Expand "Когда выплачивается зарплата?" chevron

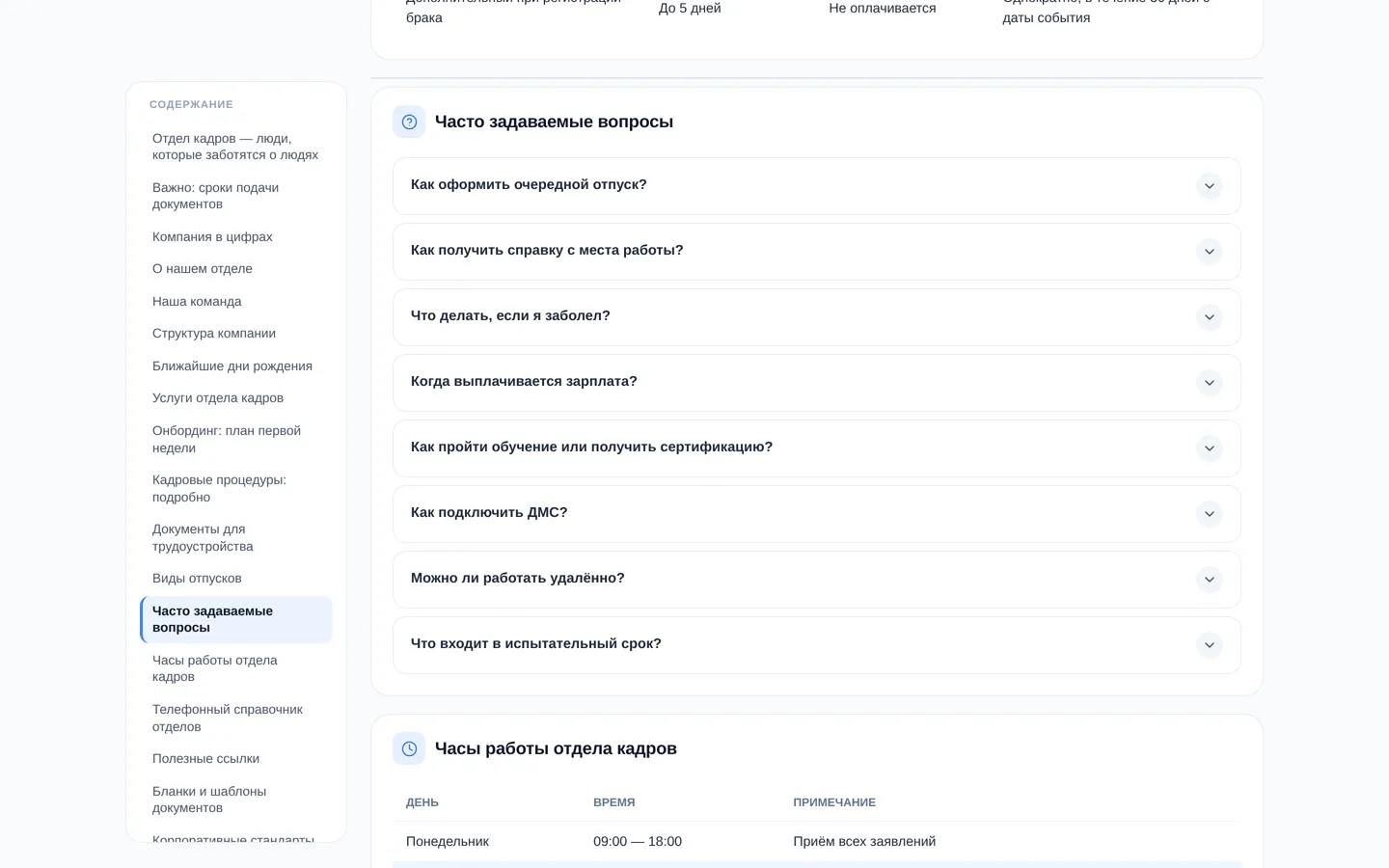pos(1209,383)
